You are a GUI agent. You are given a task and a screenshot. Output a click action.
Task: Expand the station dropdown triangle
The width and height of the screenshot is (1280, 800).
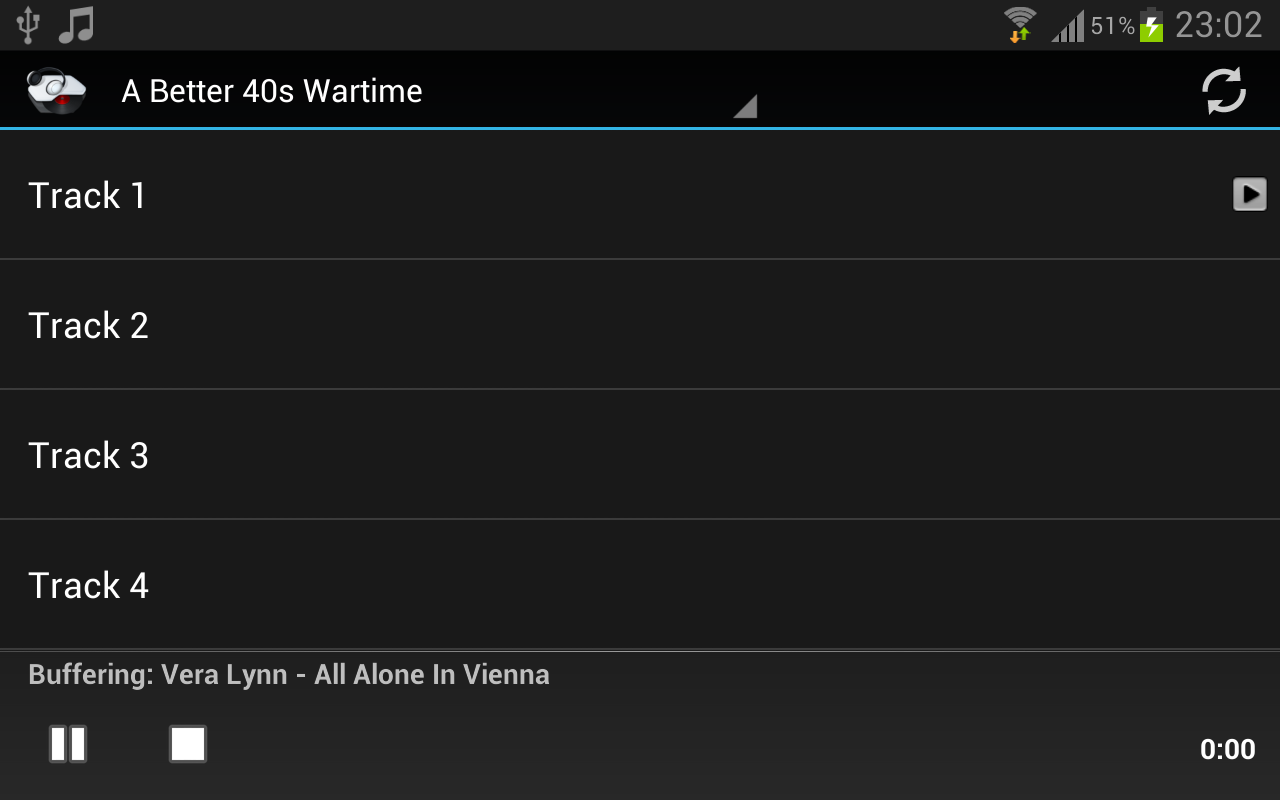click(745, 107)
